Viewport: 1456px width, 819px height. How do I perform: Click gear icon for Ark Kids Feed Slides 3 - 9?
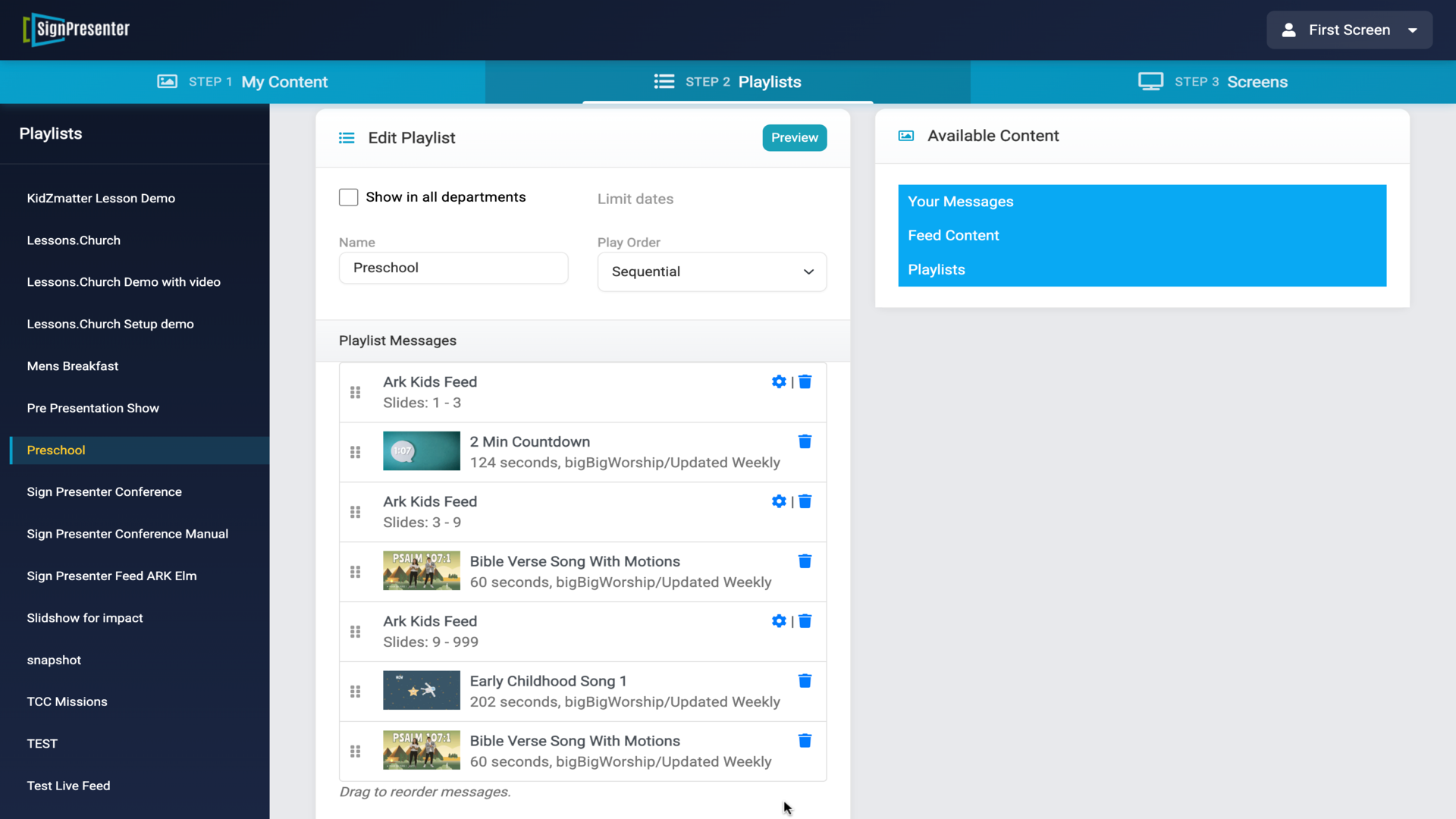pos(778,501)
